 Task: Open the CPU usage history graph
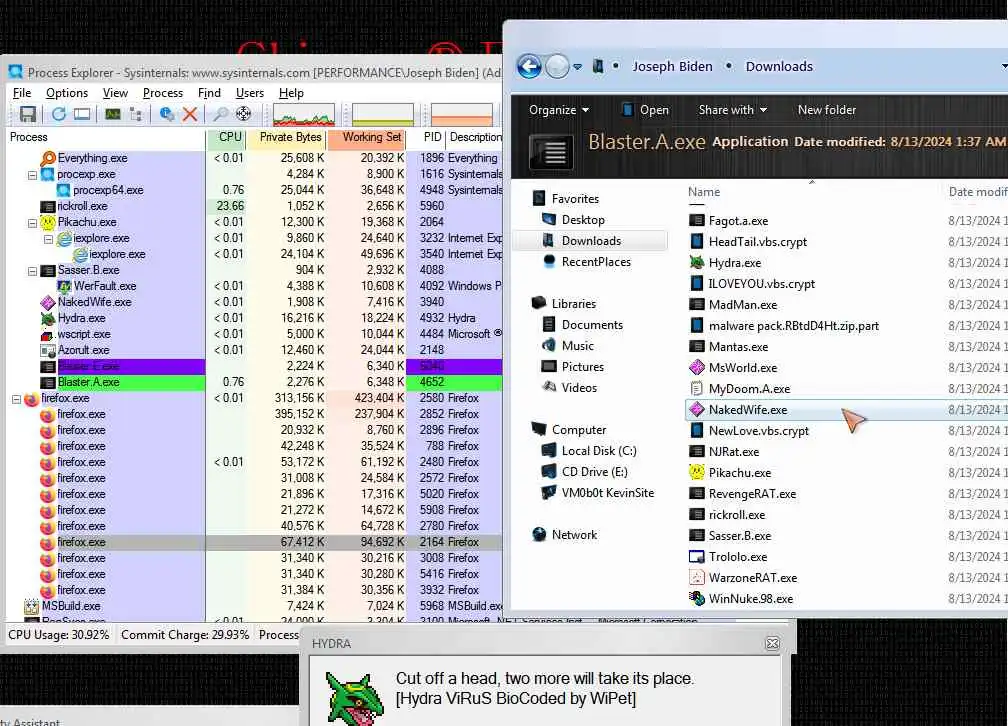click(x=303, y=114)
